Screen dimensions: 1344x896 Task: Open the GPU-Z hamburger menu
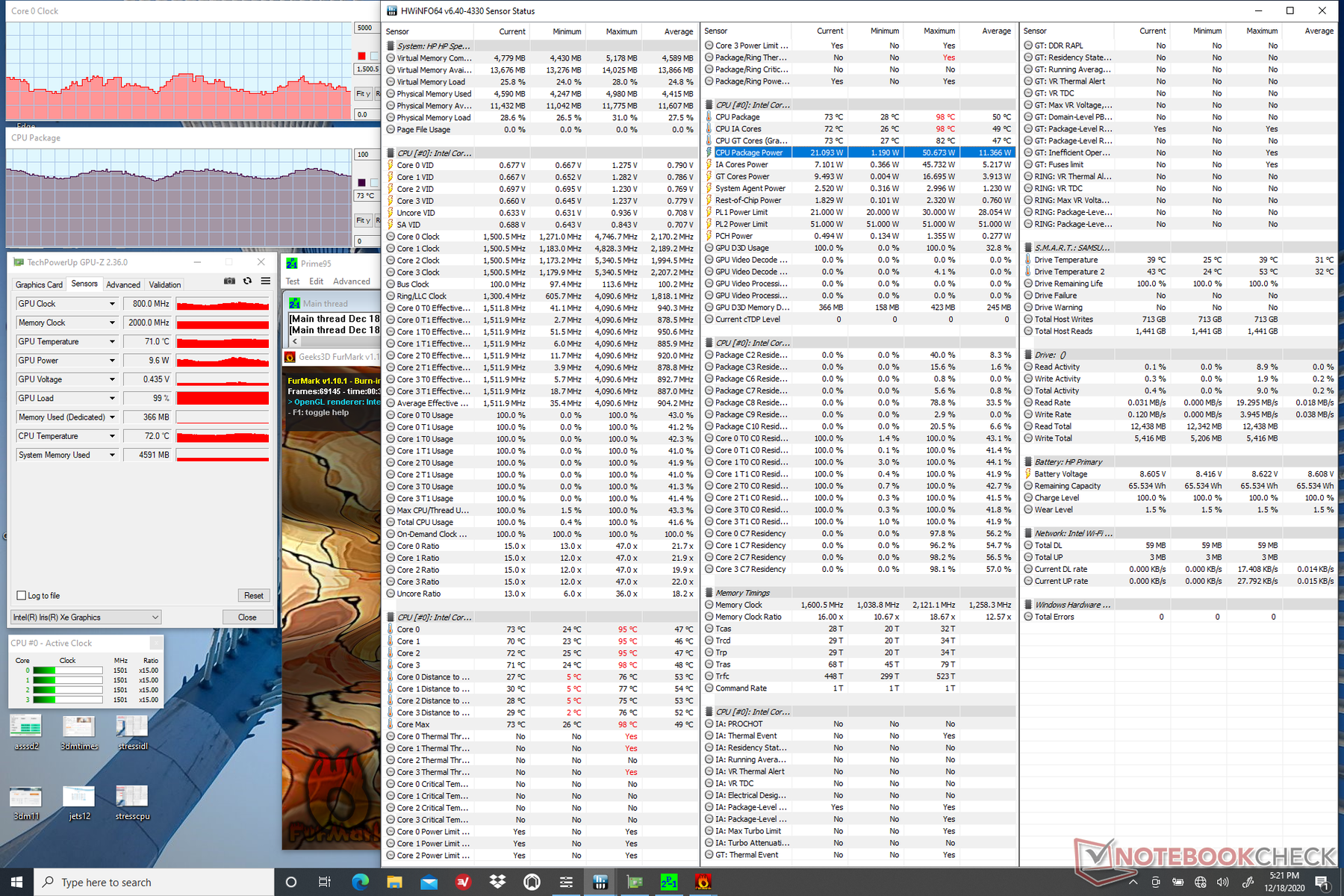coord(265,281)
